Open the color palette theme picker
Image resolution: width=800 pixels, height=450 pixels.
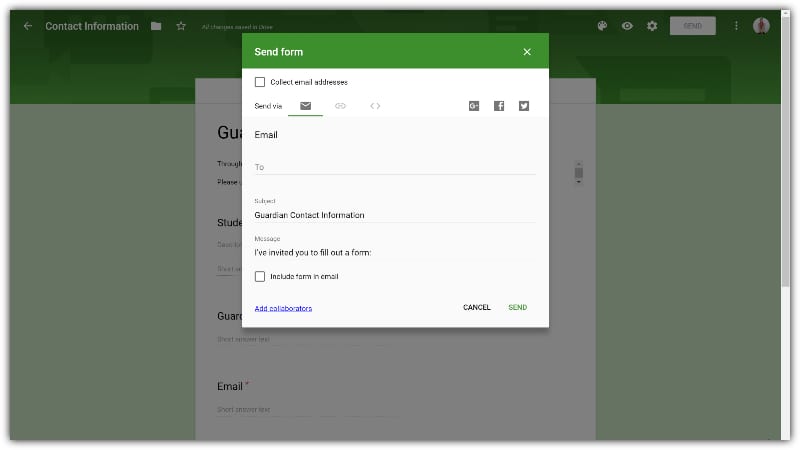(602, 26)
